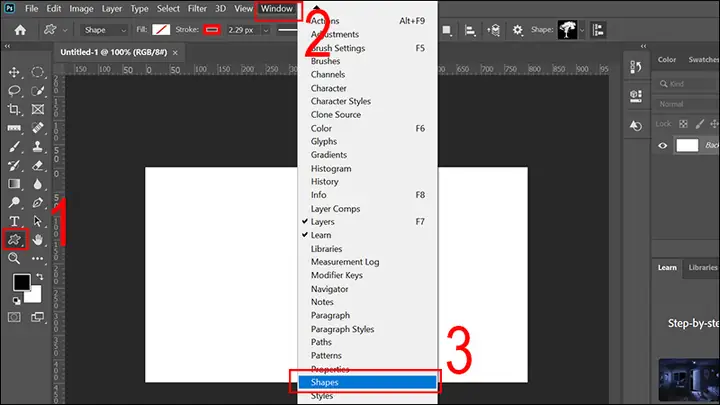This screenshot has width=720, height=405.
Task: Select the Ruler tool
Action: (x=14, y=128)
